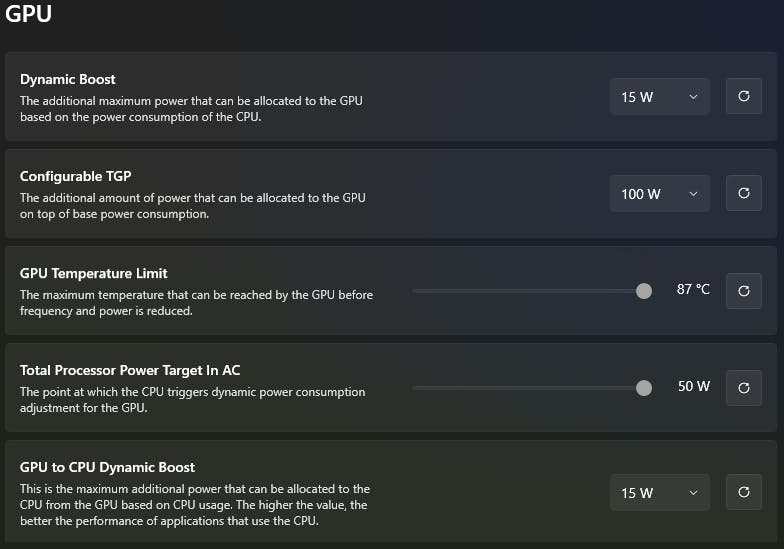Reset the GPU Temperature Limit
The image size is (784, 549).
pyautogui.click(x=743, y=291)
